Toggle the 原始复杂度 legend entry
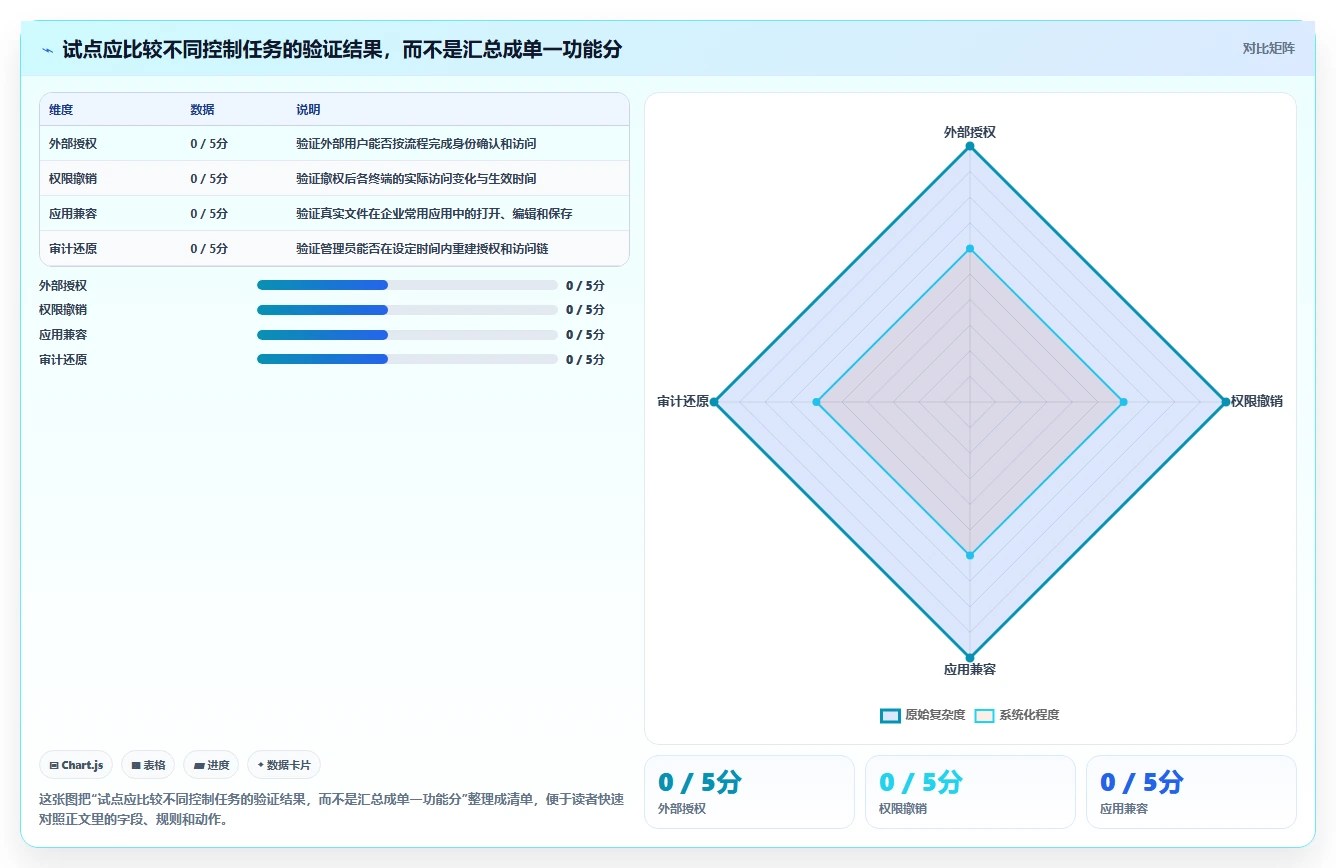The width and height of the screenshot is (1336, 868). pyautogui.click(x=922, y=715)
